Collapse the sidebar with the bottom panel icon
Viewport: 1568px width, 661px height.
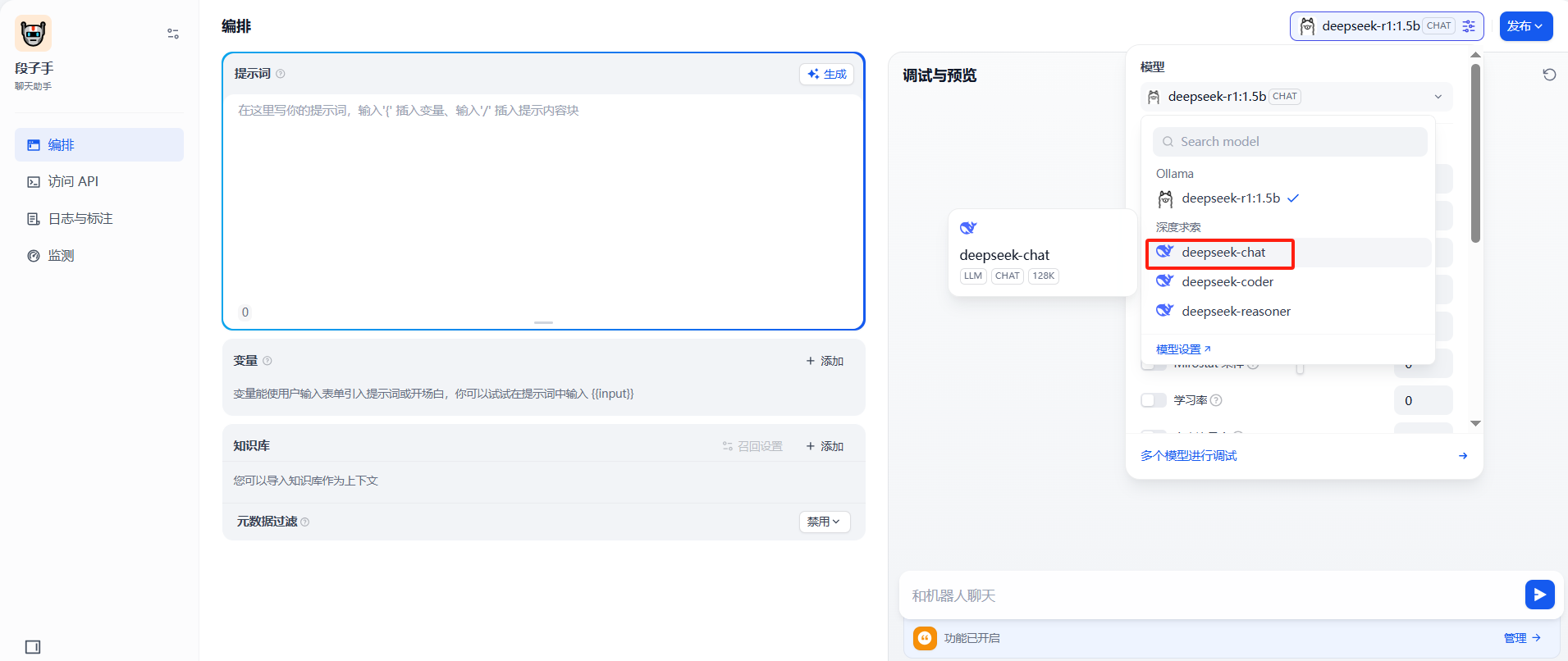point(33,647)
